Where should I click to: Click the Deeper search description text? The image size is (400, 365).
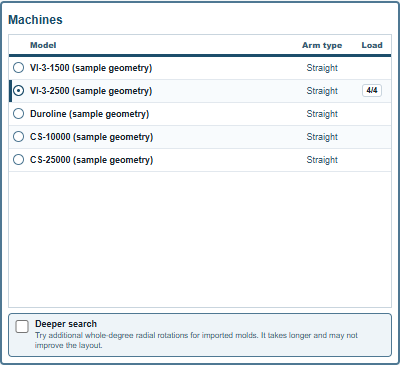(196, 340)
